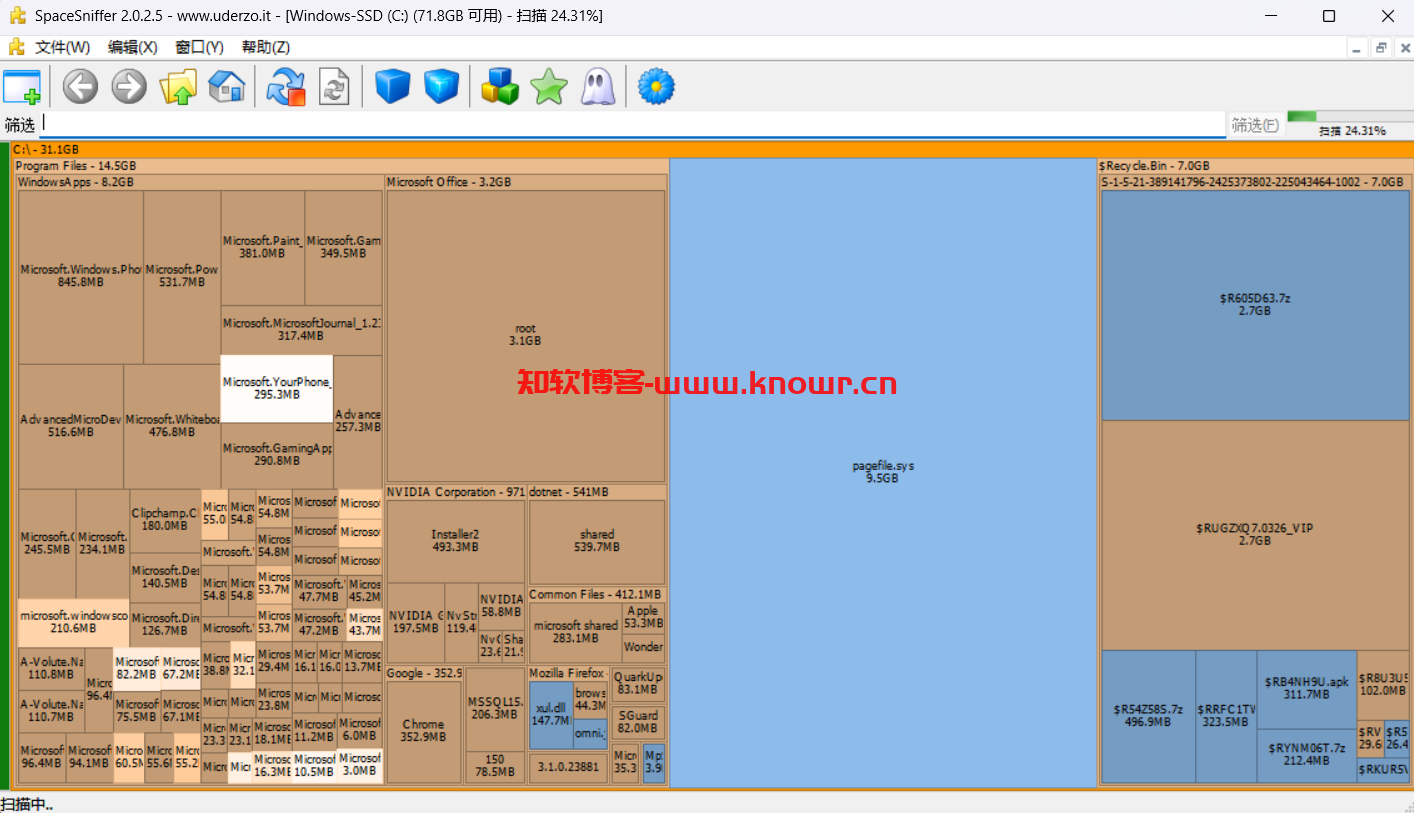
Task: Select the Chrome 352.9MB block
Action: click(x=424, y=731)
